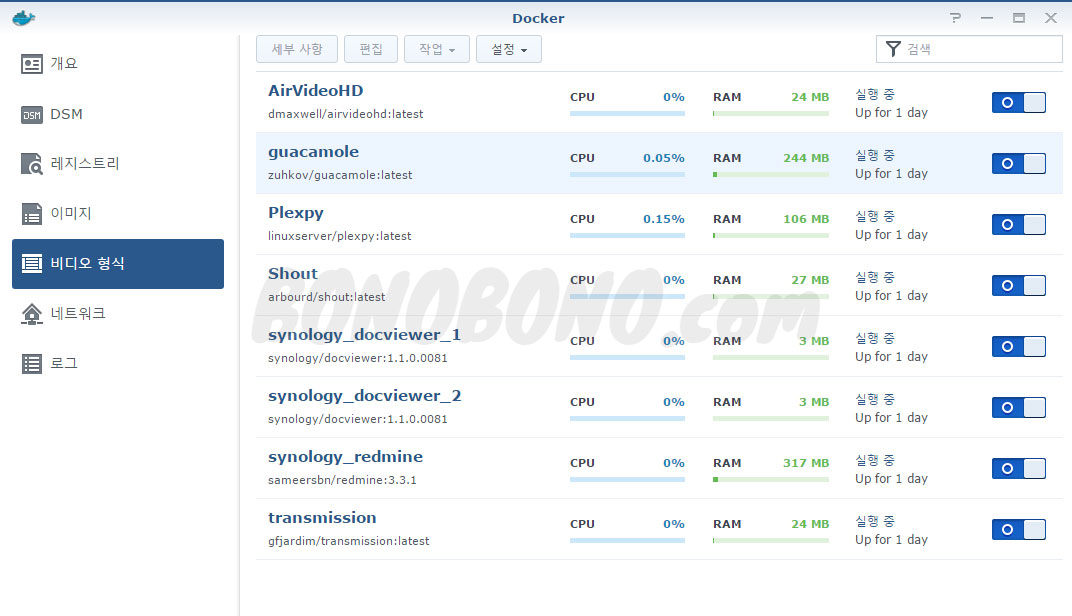Click the 0.15% CPU value for Plexpy
Screen dimensions: 1072x616
coord(664,219)
